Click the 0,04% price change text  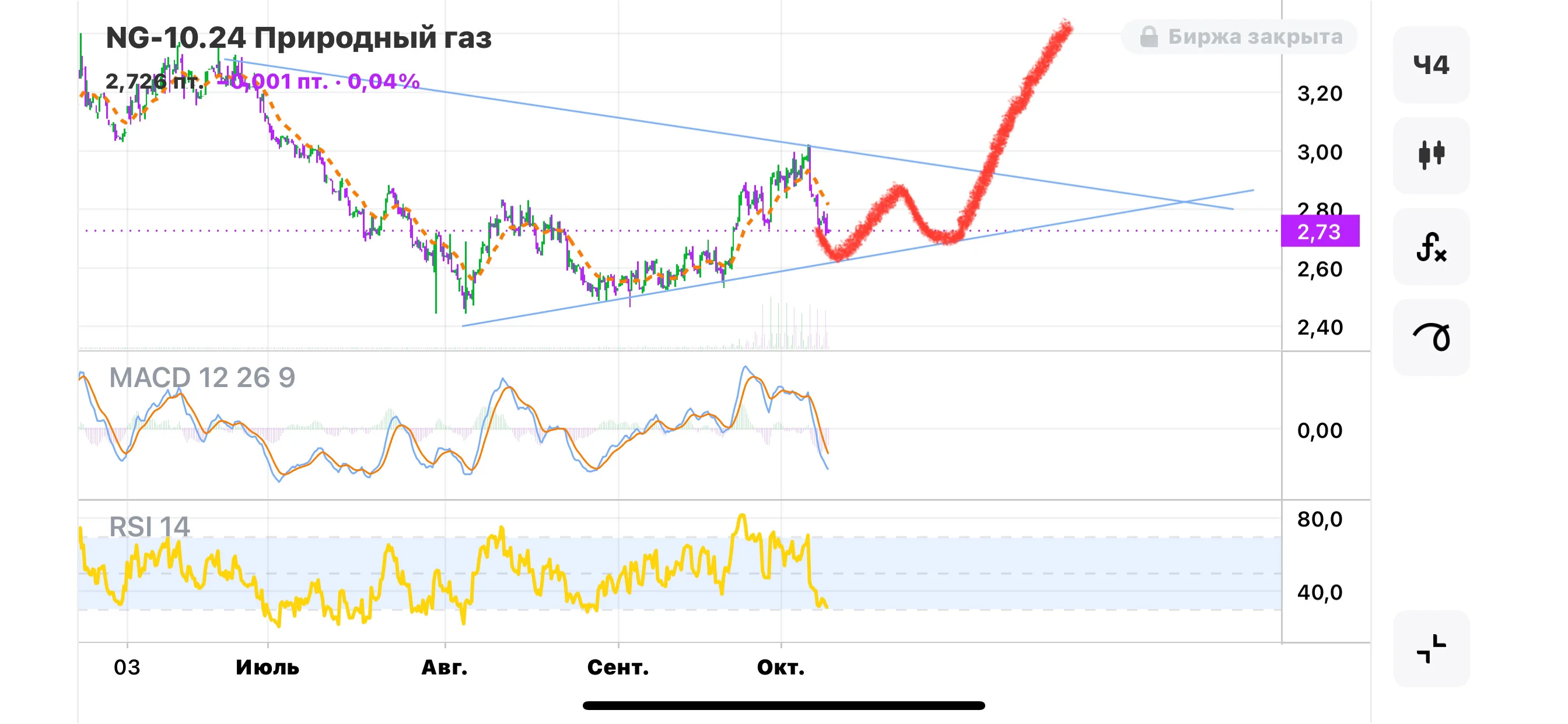[383, 81]
